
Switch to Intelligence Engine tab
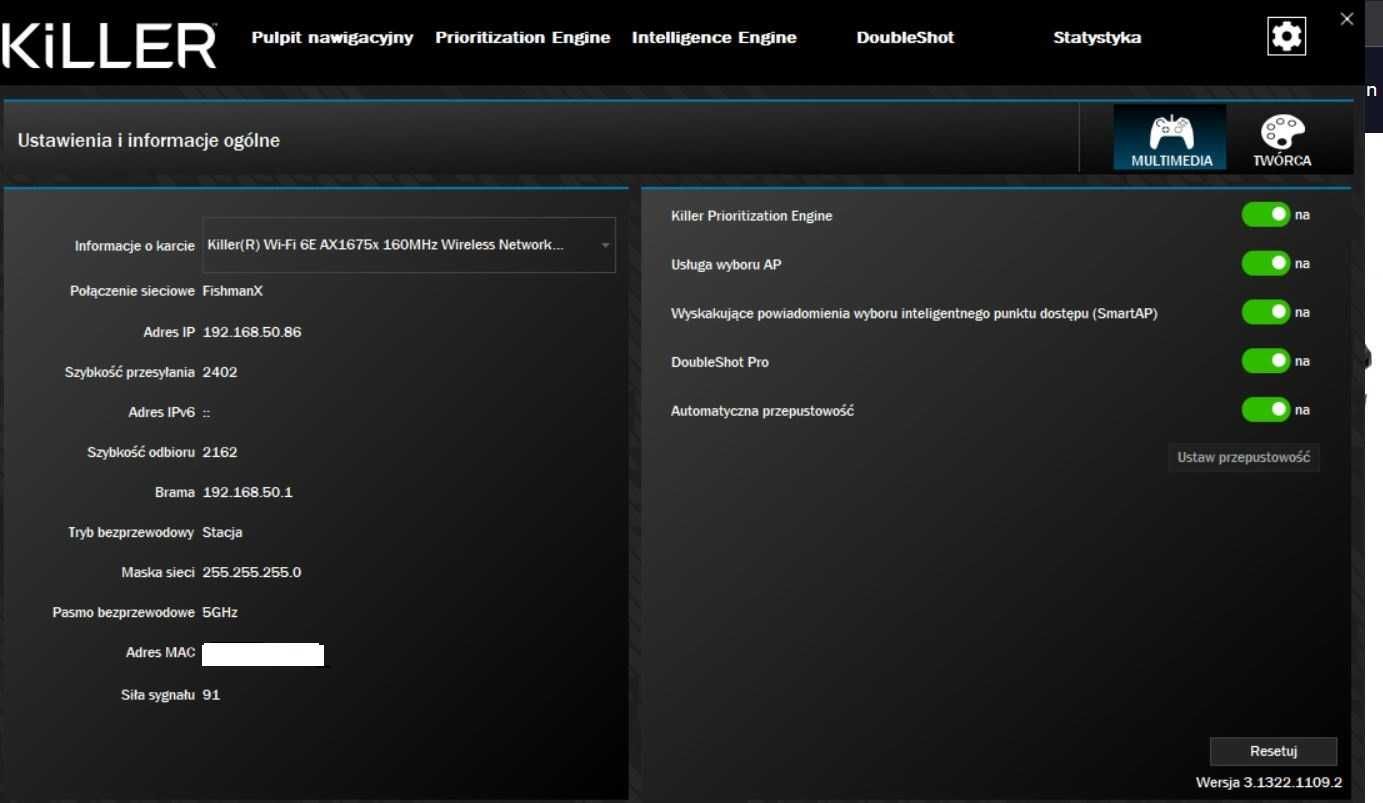(x=714, y=38)
